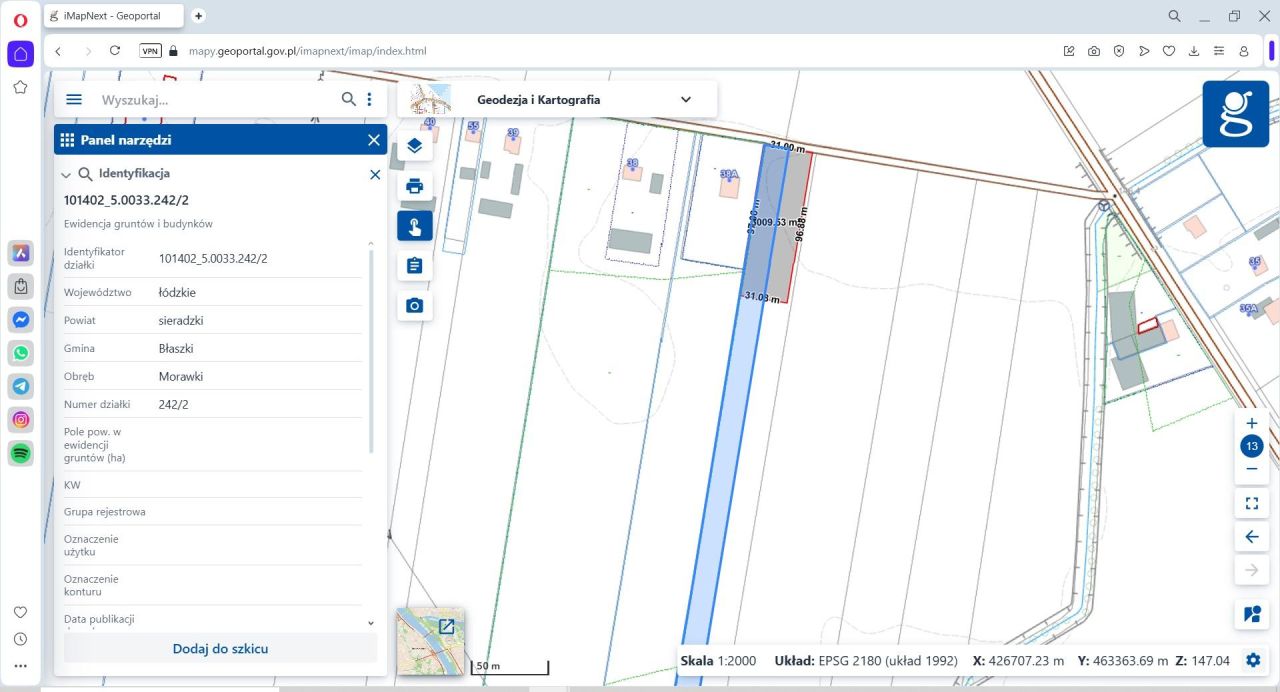The image size is (1280, 692).
Task: Click the search magnifier icon
Action: (348, 99)
